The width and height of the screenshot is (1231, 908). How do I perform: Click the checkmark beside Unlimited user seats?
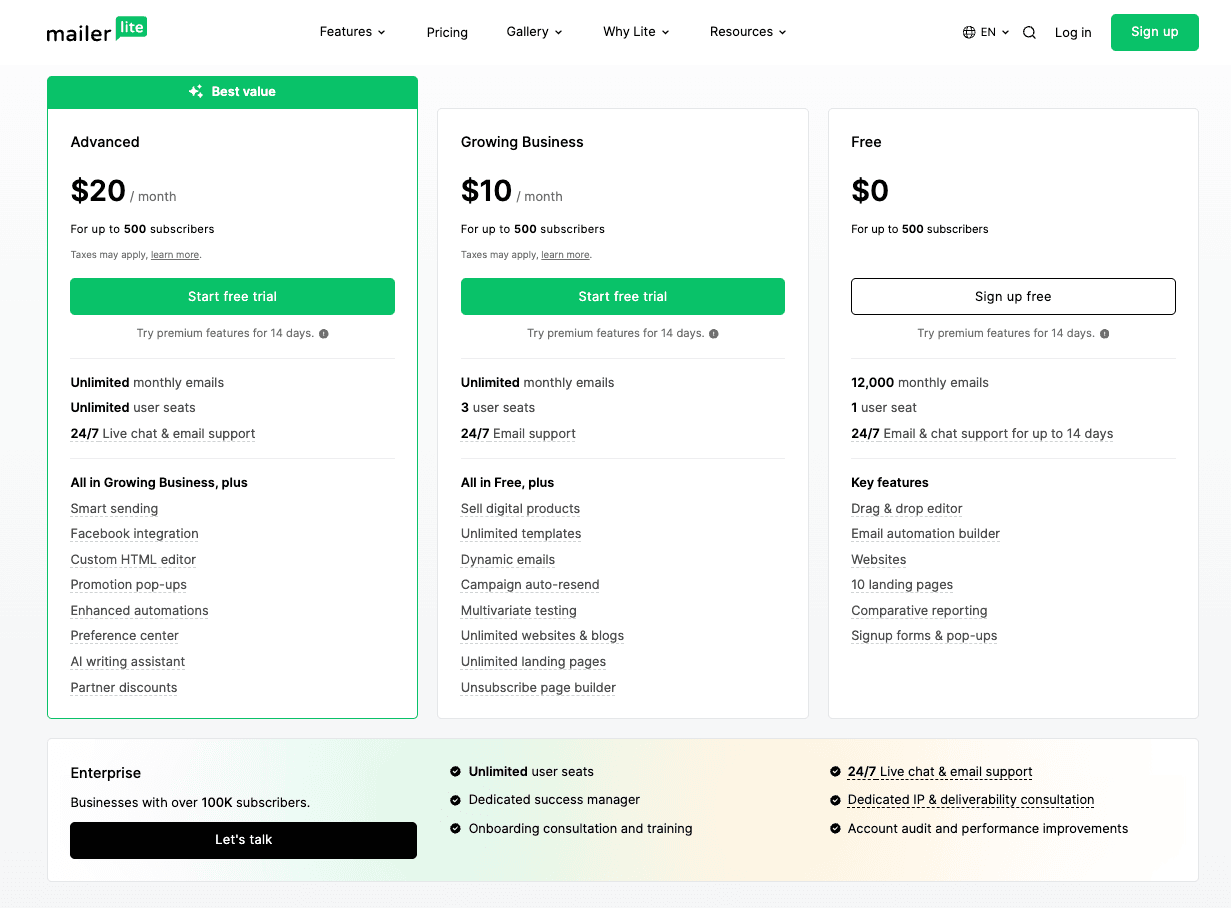coord(455,771)
